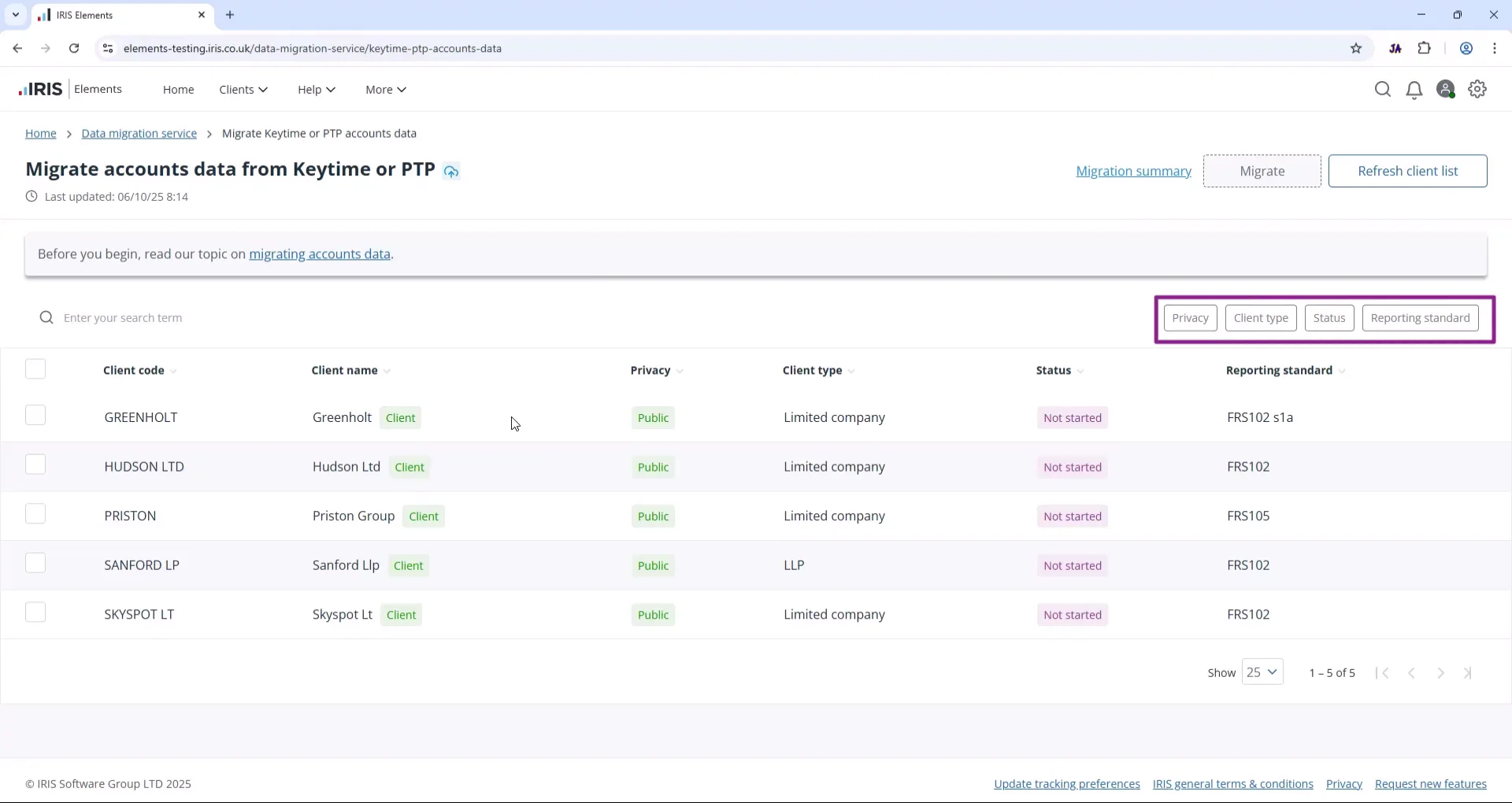This screenshot has height=803, width=1512.
Task: Open the Migration summary link
Action: [x=1133, y=172]
